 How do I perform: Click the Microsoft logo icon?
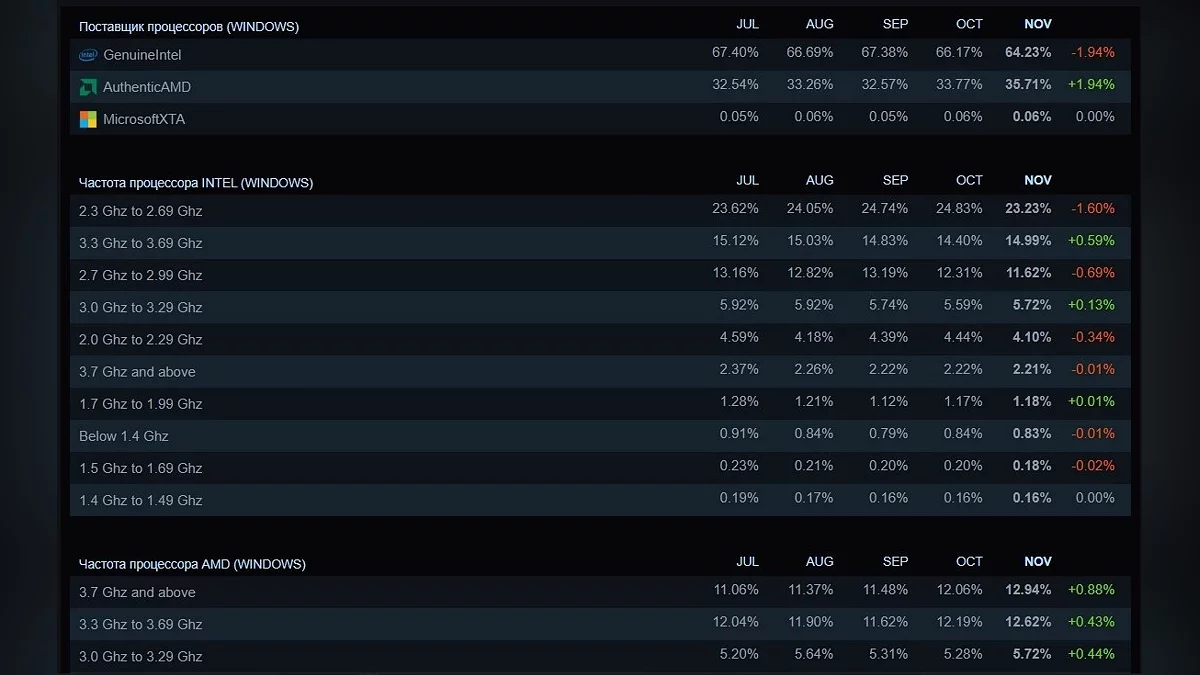[88, 119]
